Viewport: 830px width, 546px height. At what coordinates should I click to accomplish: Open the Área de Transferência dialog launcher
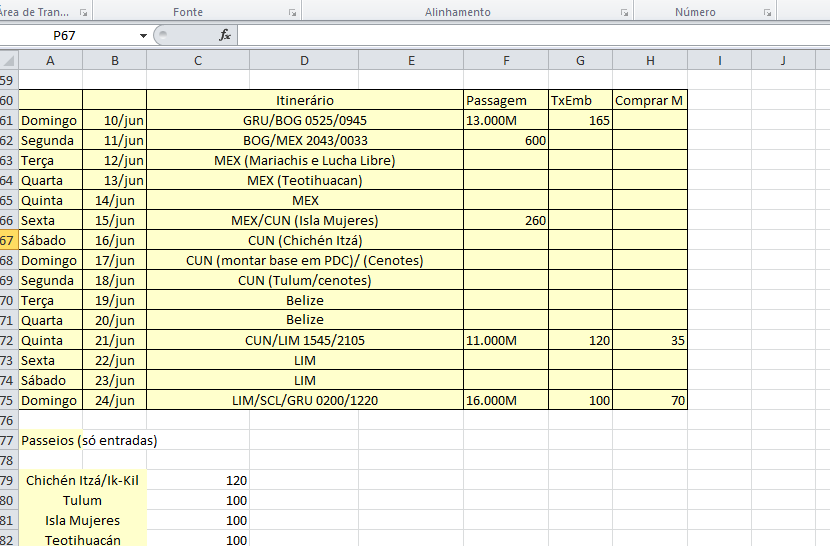point(83,13)
